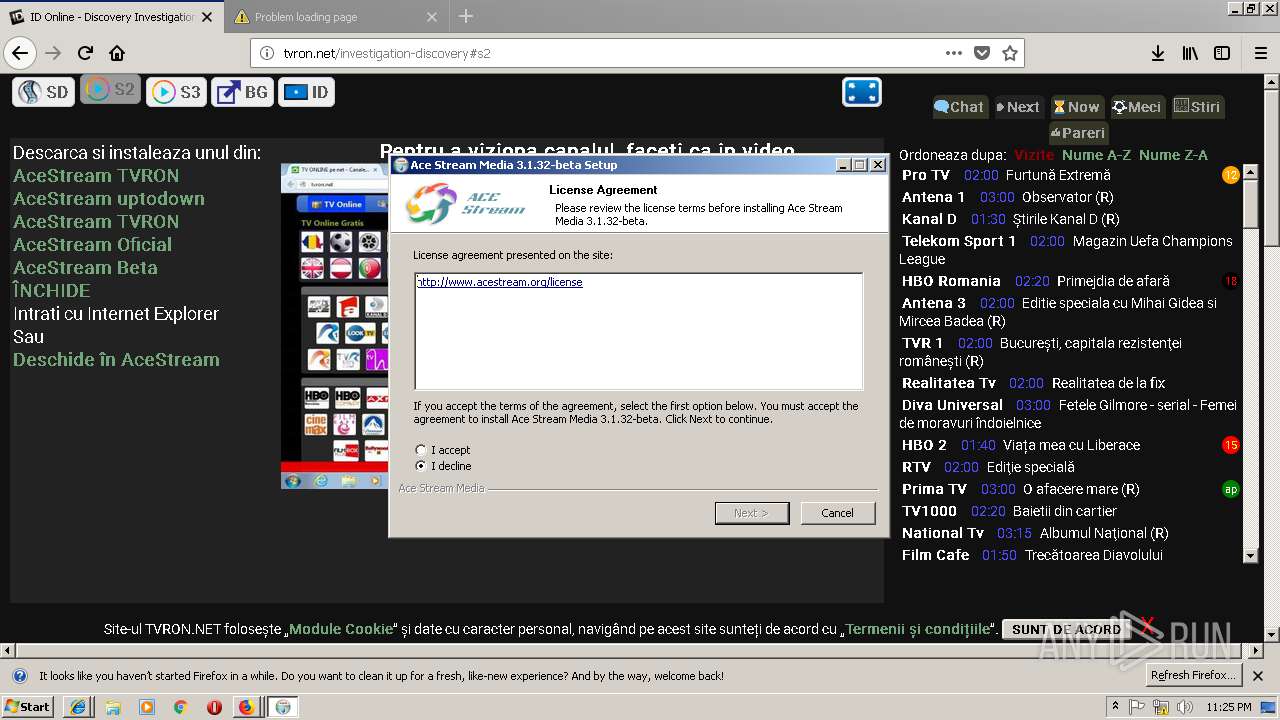Launch Google Chrome from taskbar
The width and height of the screenshot is (1280, 720).
[x=180, y=706]
